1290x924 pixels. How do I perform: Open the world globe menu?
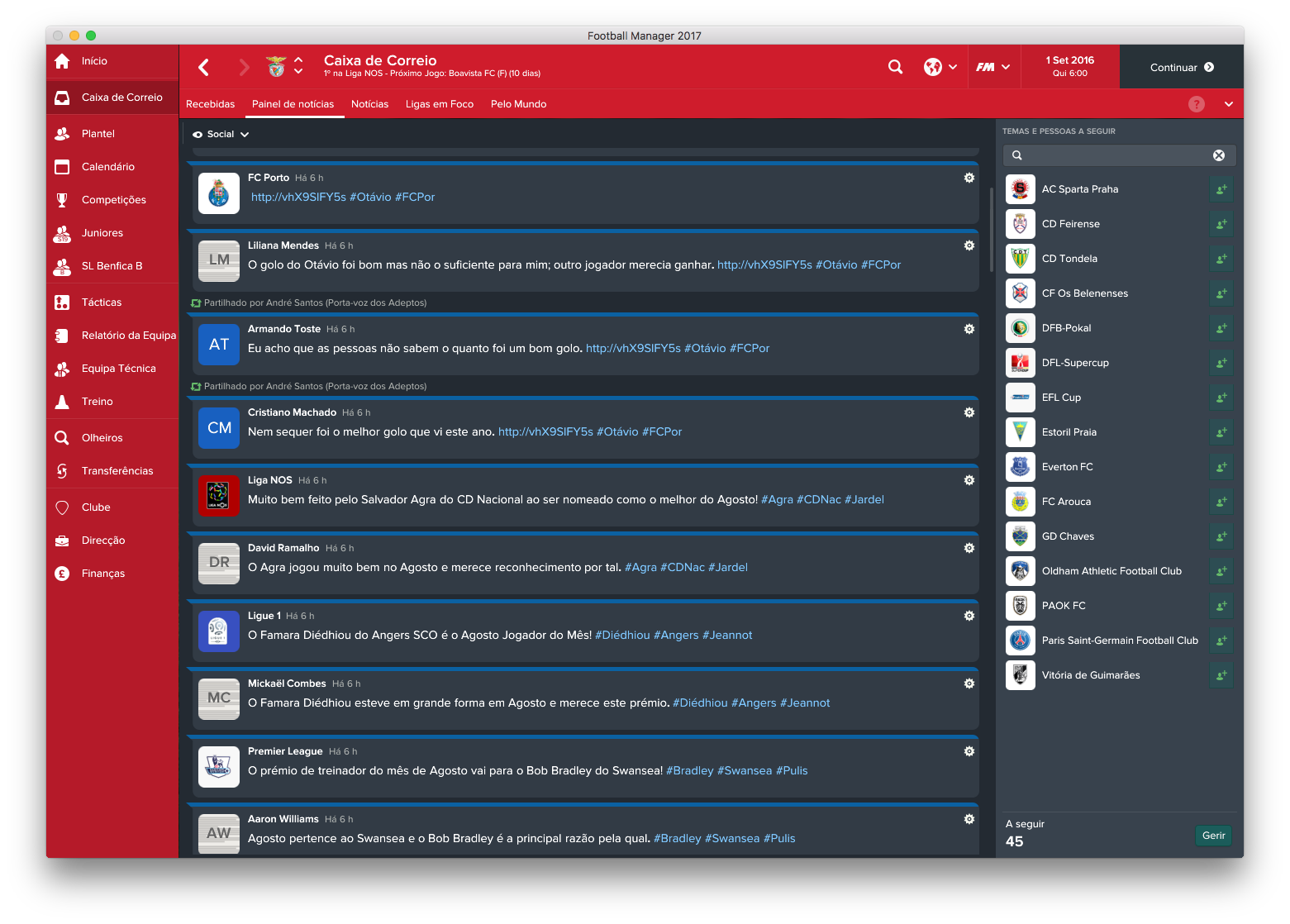(x=940, y=67)
